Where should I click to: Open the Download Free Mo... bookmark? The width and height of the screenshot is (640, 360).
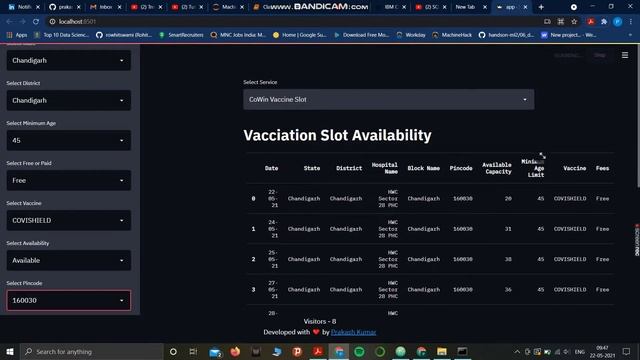pyautogui.click(x=362, y=35)
